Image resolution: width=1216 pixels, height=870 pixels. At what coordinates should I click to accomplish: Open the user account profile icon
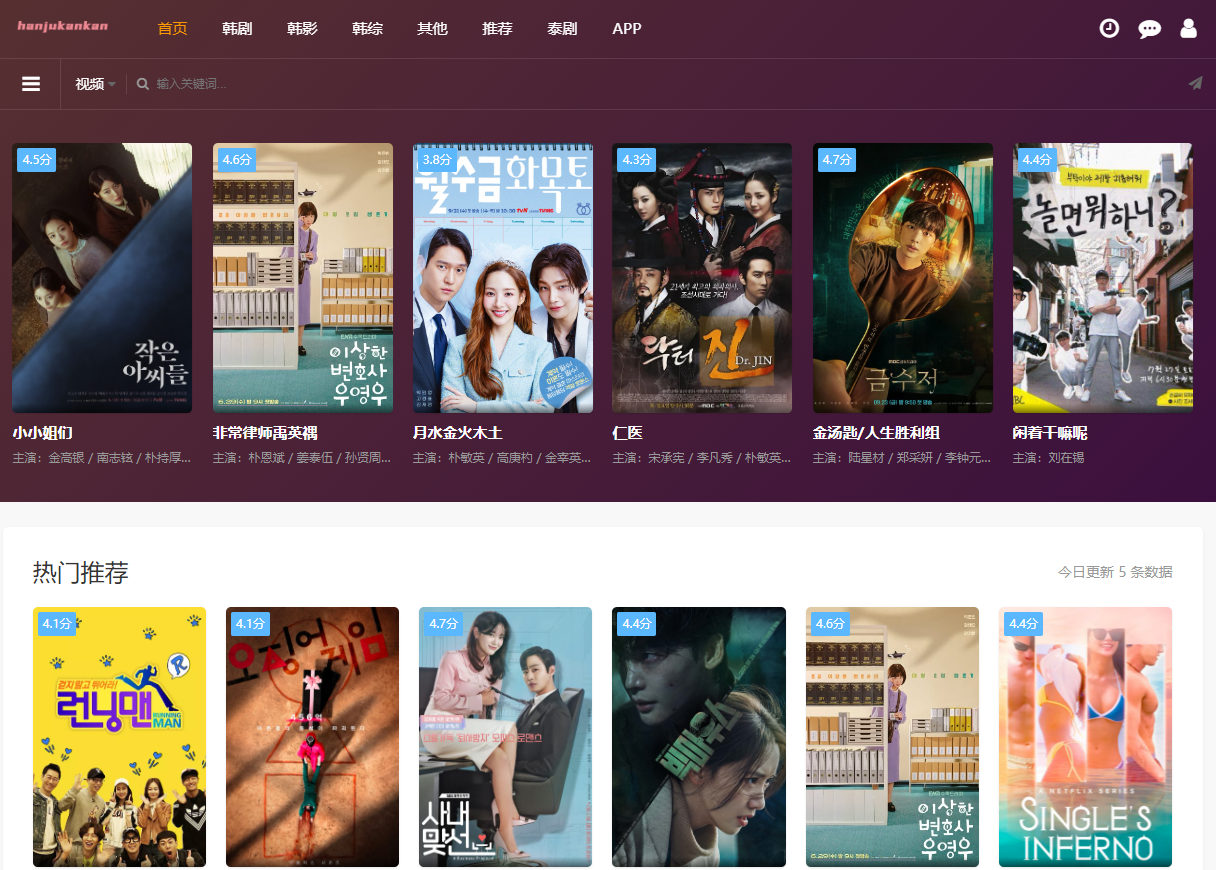tap(1188, 28)
